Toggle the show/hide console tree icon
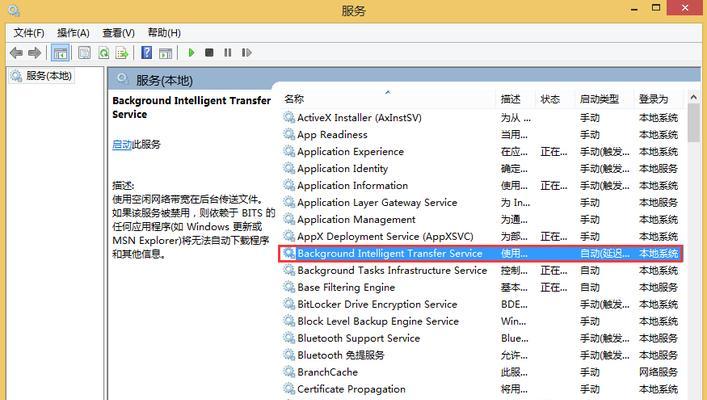The image size is (707, 400). [60, 53]
